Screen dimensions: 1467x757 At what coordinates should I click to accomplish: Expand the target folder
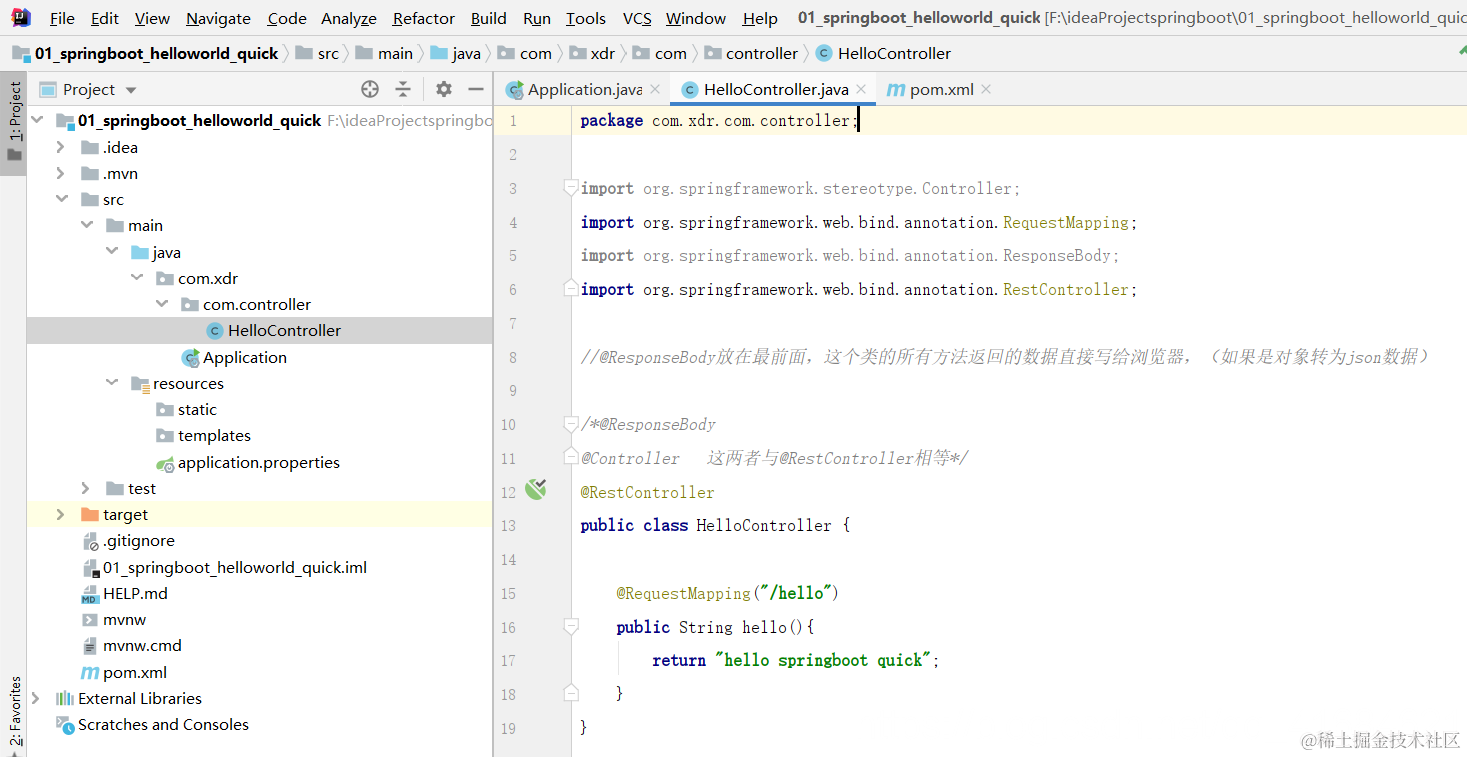pos(61,514)
